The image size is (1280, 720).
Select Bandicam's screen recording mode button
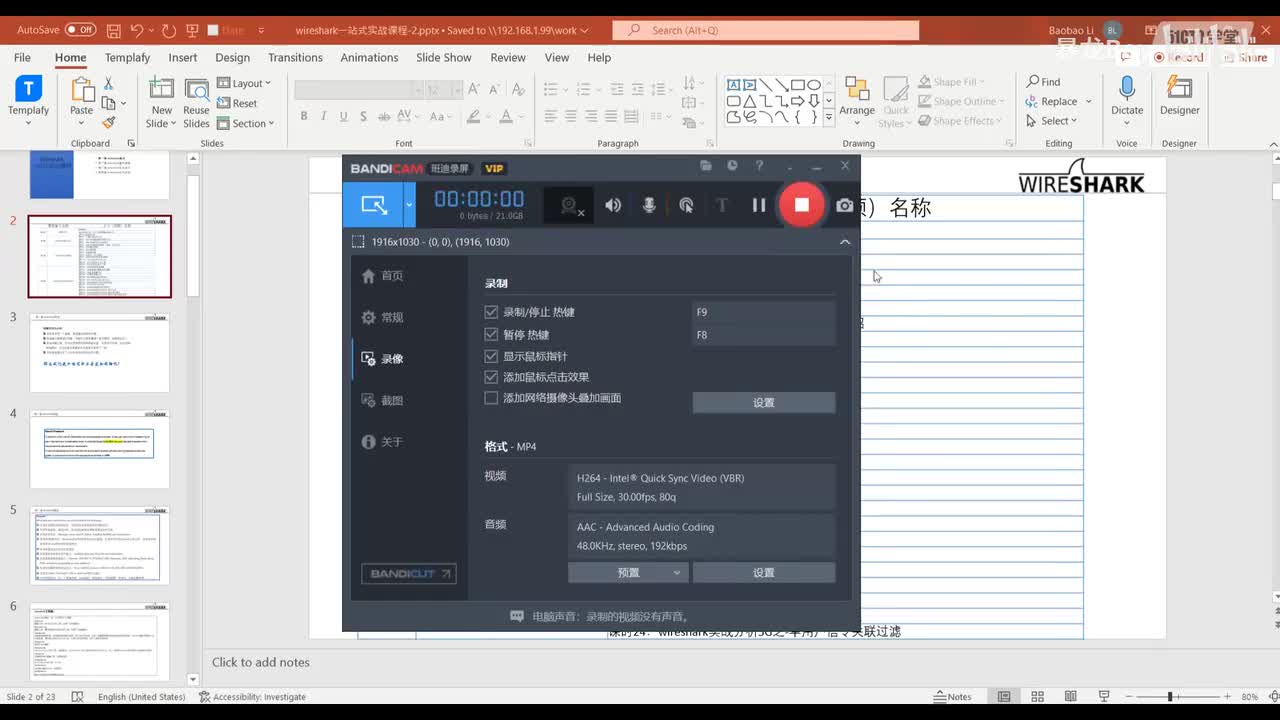pos(373,205)
